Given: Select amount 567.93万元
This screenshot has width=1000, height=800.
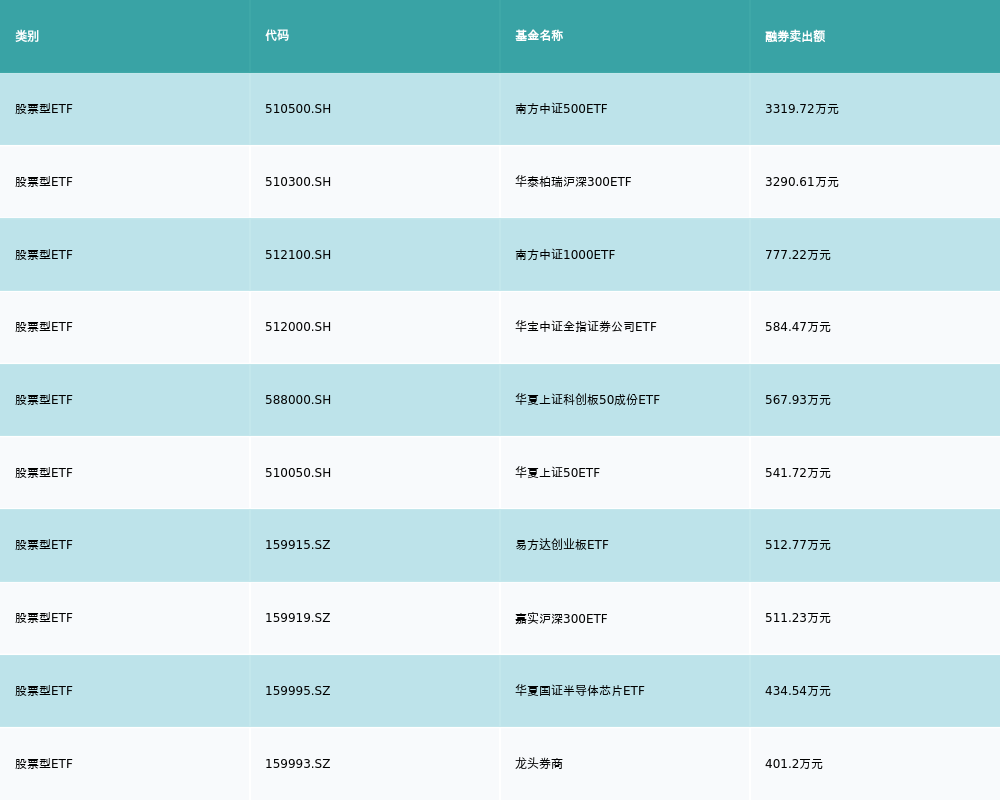Looking at the screenshot, I should coord(798,400).
